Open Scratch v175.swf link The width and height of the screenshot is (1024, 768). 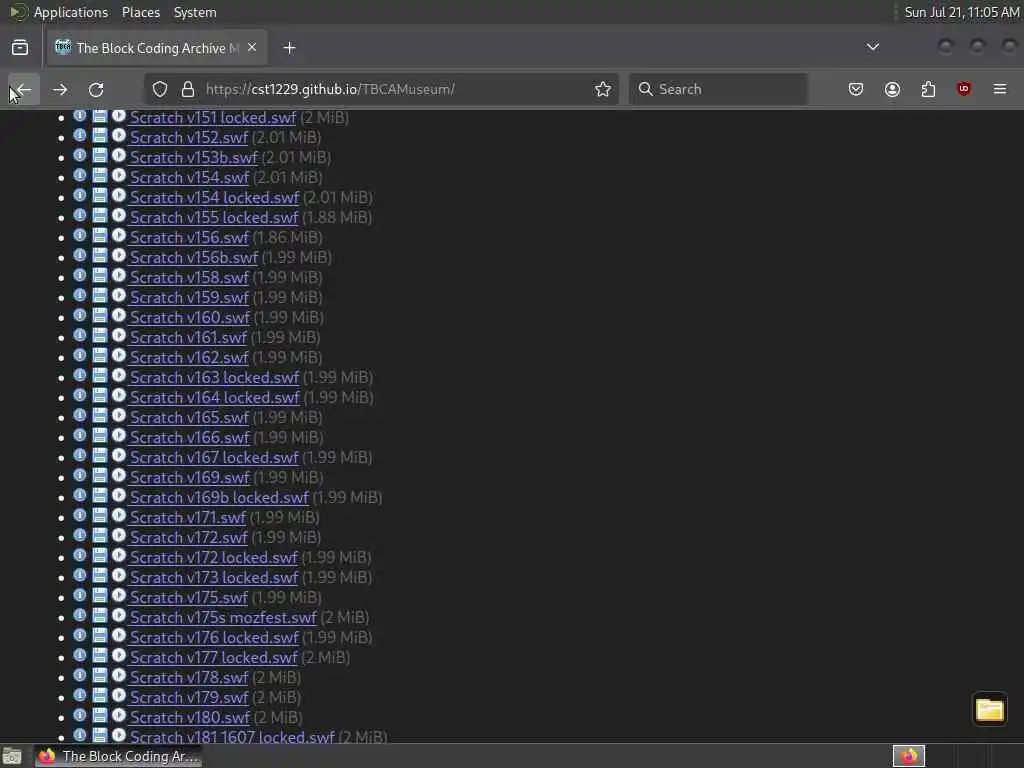[189, 598]
